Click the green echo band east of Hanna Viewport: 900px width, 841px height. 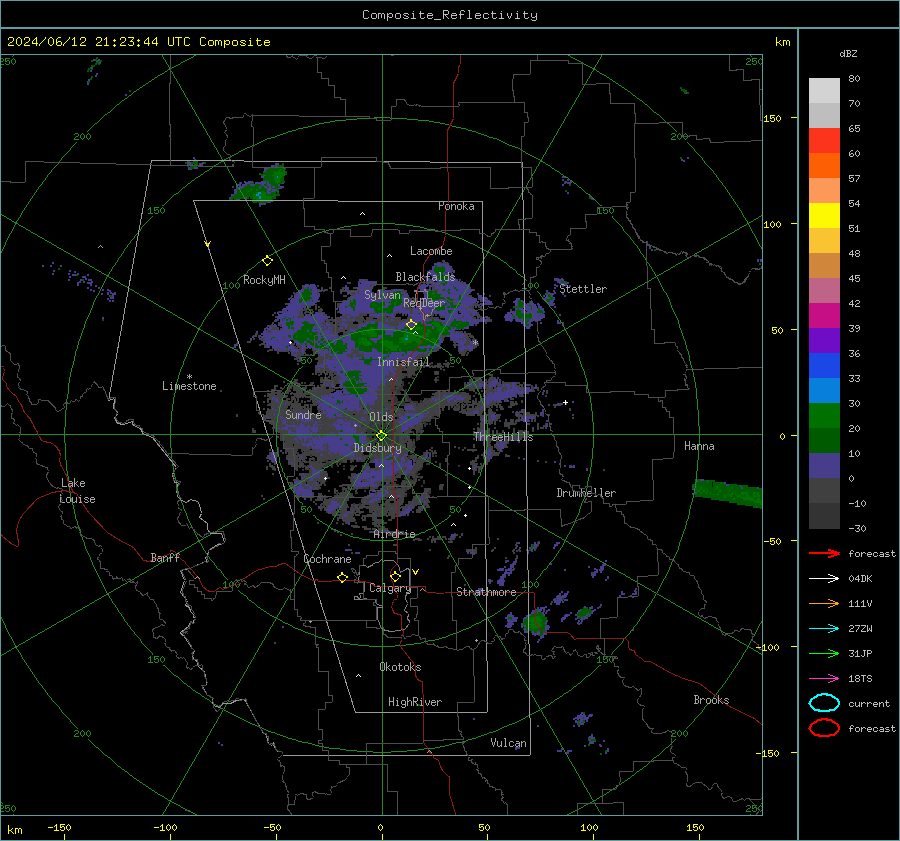[x=728, y=493]
